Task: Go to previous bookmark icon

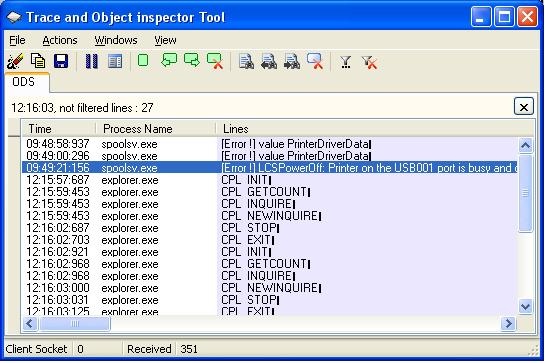Action: (169, 60)
